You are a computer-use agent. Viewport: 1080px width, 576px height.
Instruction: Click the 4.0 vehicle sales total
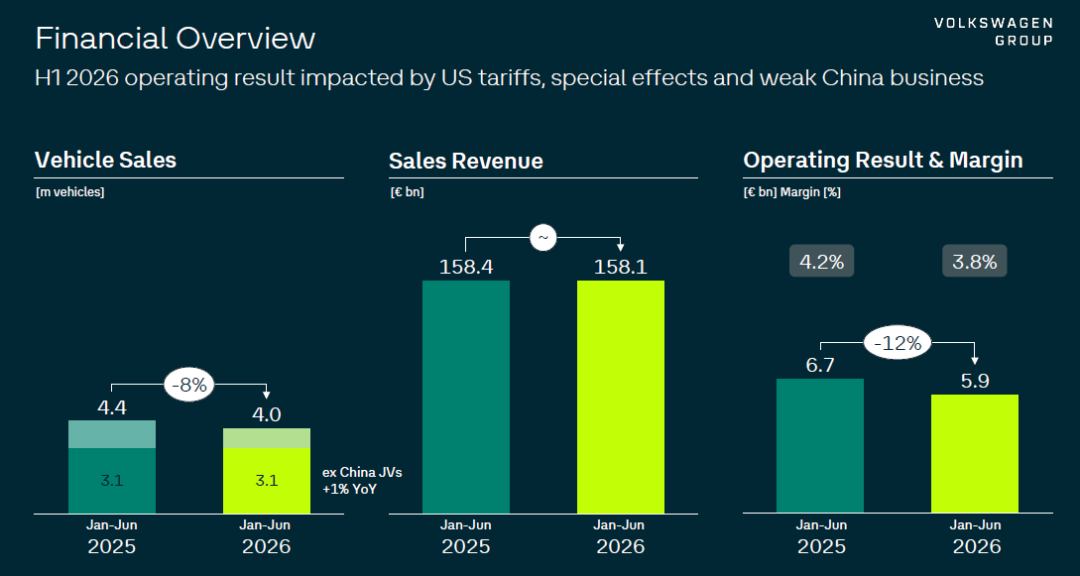coord(267,415)
